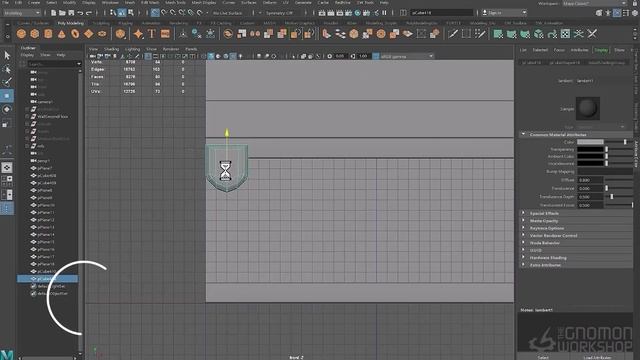Click the New Scene icon

pos(53,13)
